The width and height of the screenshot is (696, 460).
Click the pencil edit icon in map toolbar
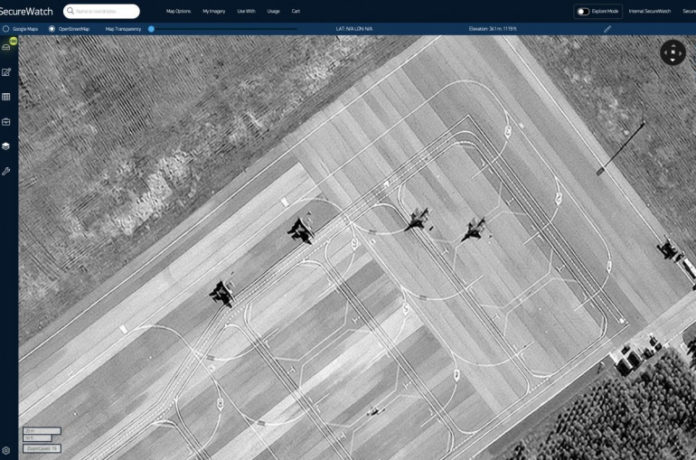pos(607,29)
